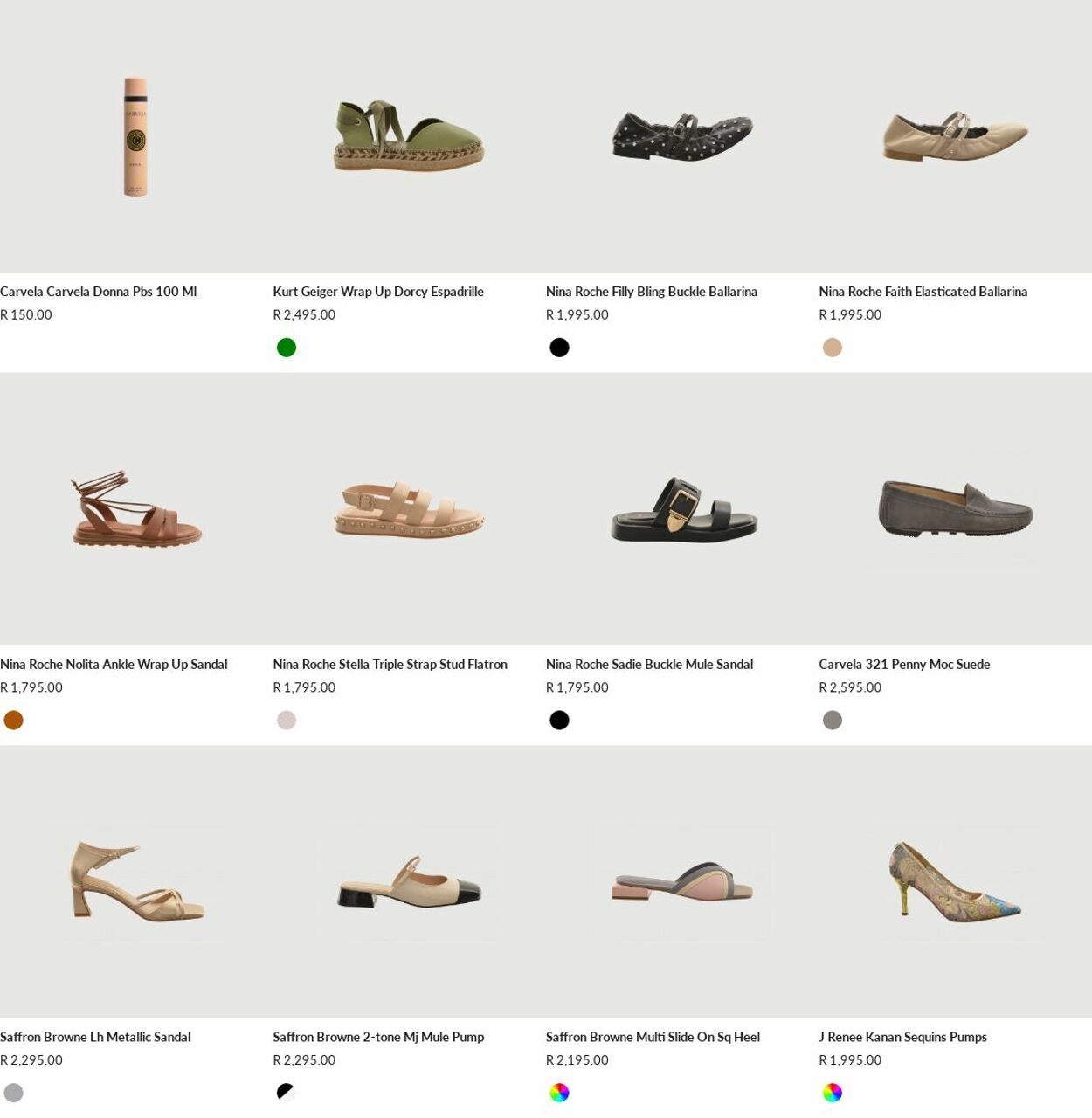Click the R 150.00 price of Carvela Donna

(26, 315)
